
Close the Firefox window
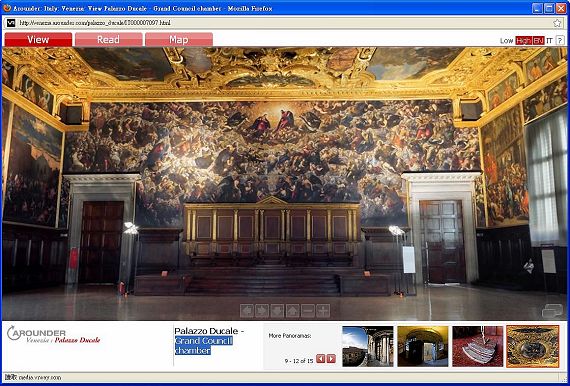(x=561, y=8)
